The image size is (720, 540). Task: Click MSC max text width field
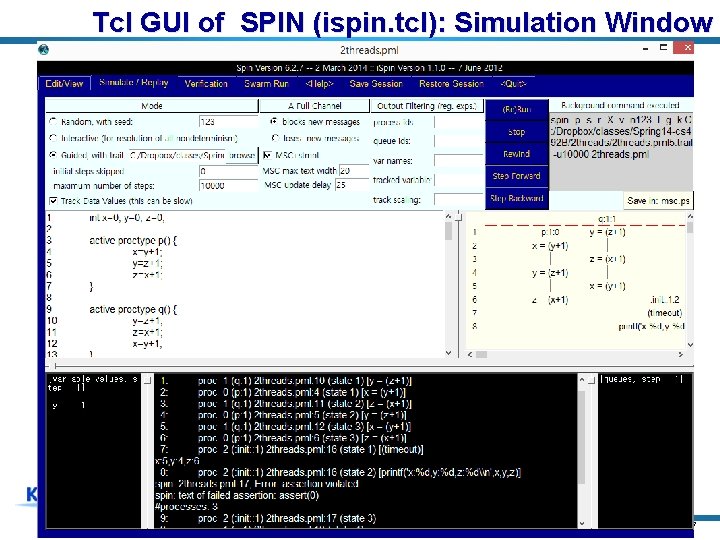point(354,170)
